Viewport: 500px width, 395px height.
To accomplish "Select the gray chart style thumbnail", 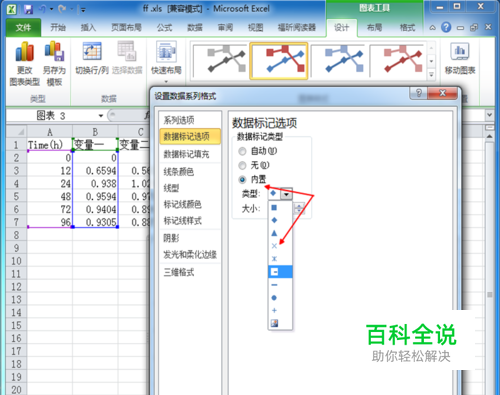I will [220, 61].
